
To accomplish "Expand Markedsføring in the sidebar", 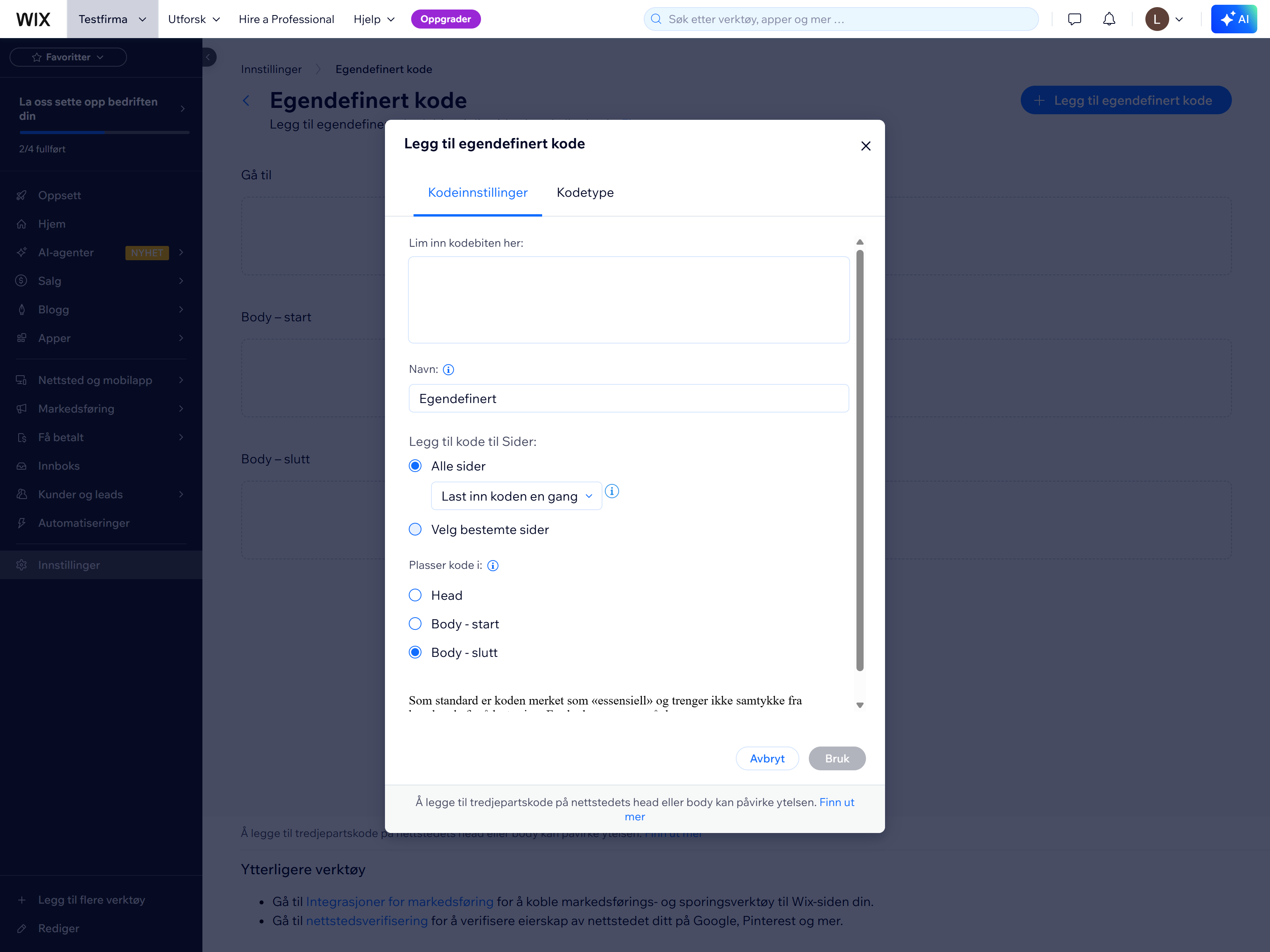I will click(101, 409).
